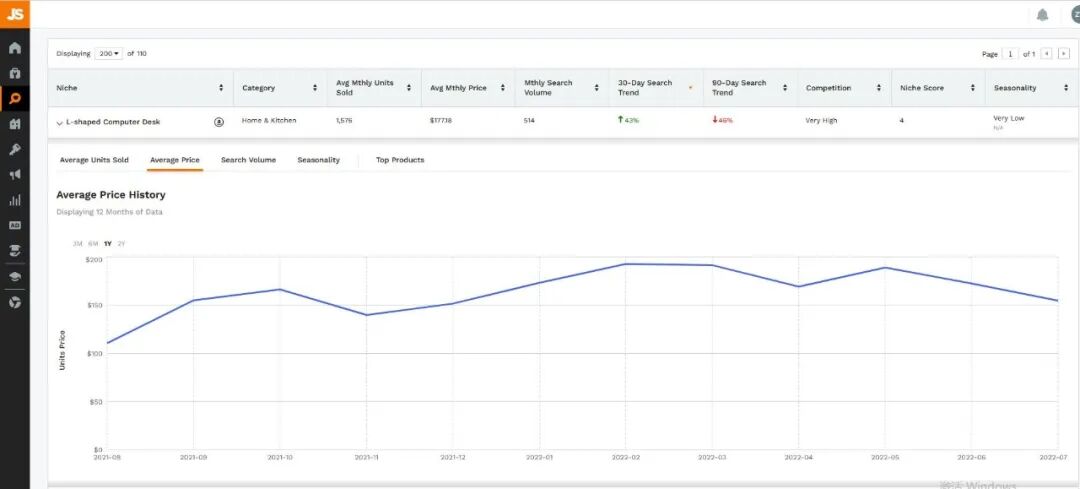1080x489 pixels.
Task: Click the price line peak at 2022-02
Action: point(625,264)
